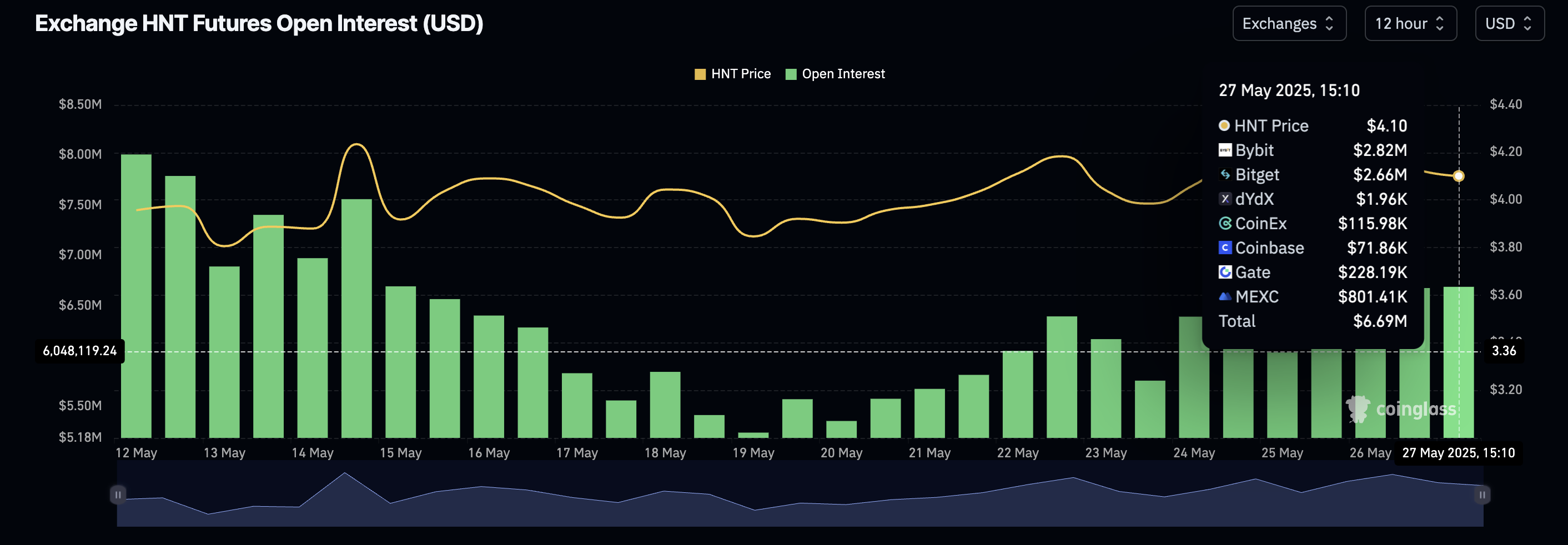
Task: Click the Gate icon in tooltip
Action: (1225, 272)
